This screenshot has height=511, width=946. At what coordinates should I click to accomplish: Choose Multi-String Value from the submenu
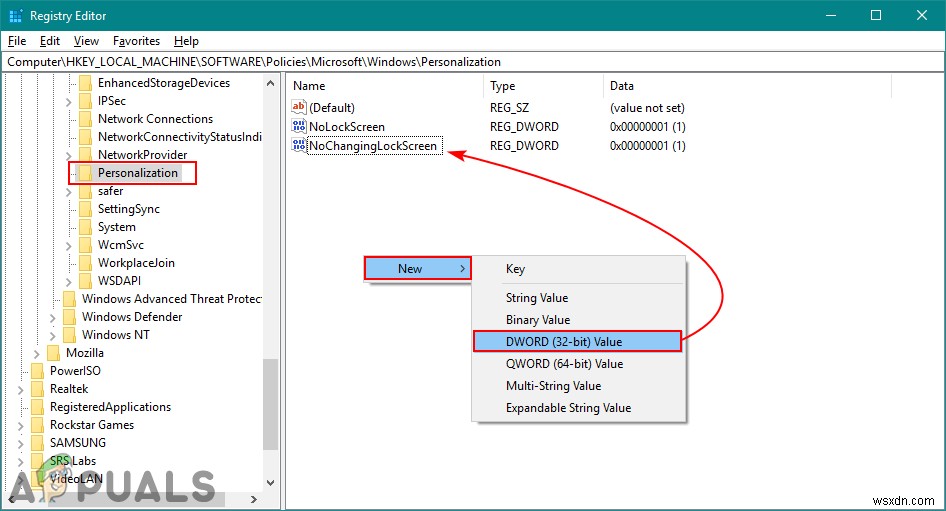click(x=579, y=386)
